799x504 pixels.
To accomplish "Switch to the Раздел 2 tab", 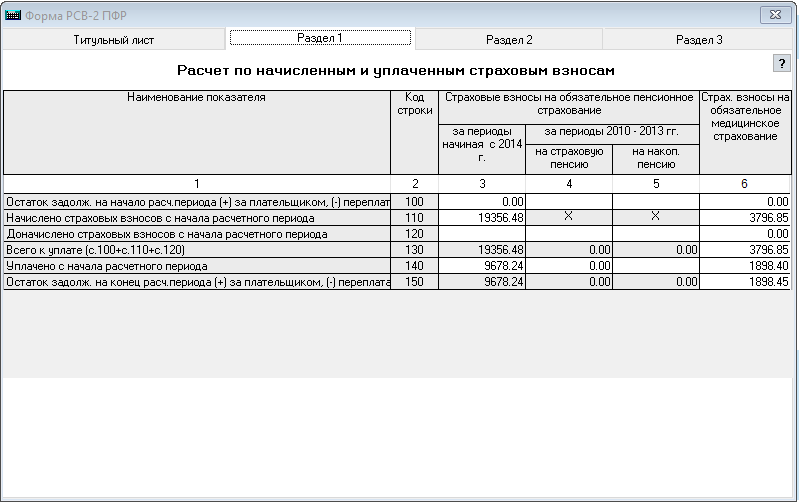I will [509, 40].
